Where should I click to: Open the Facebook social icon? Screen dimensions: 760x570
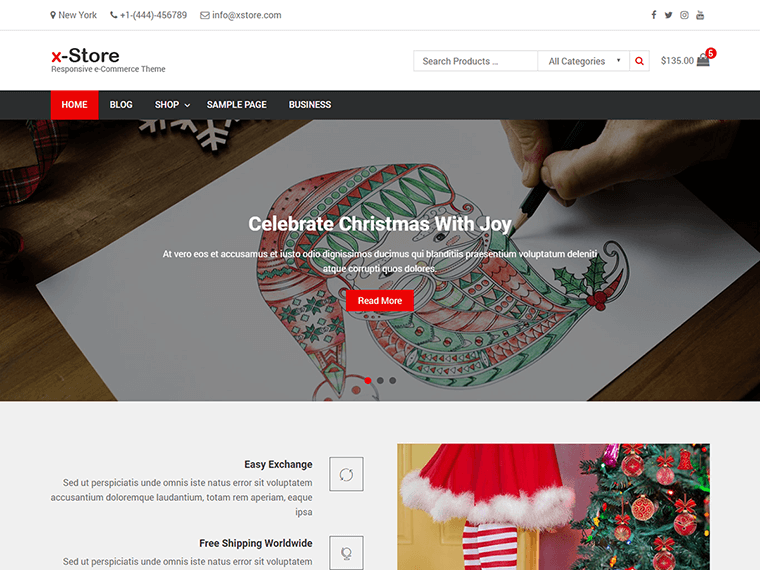[654, 15]
